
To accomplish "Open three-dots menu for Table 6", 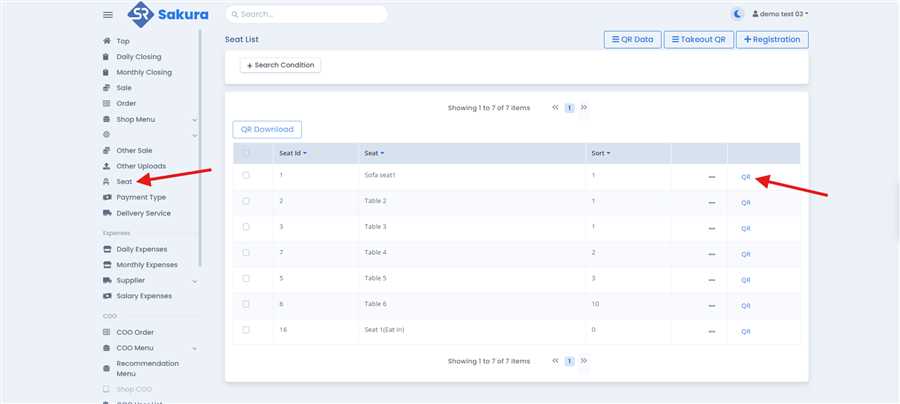I will coord(712,306).
